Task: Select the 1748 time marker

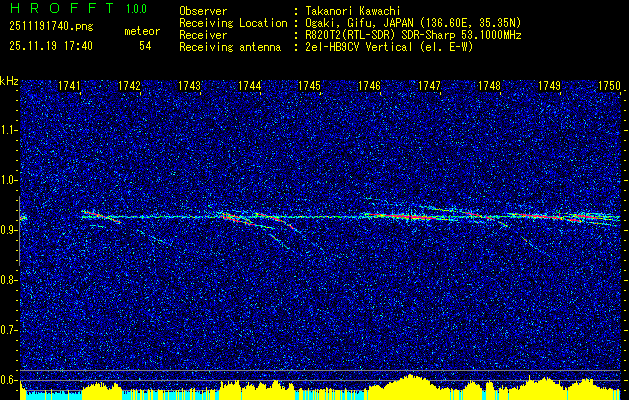Action: click(x=489, y=86)
